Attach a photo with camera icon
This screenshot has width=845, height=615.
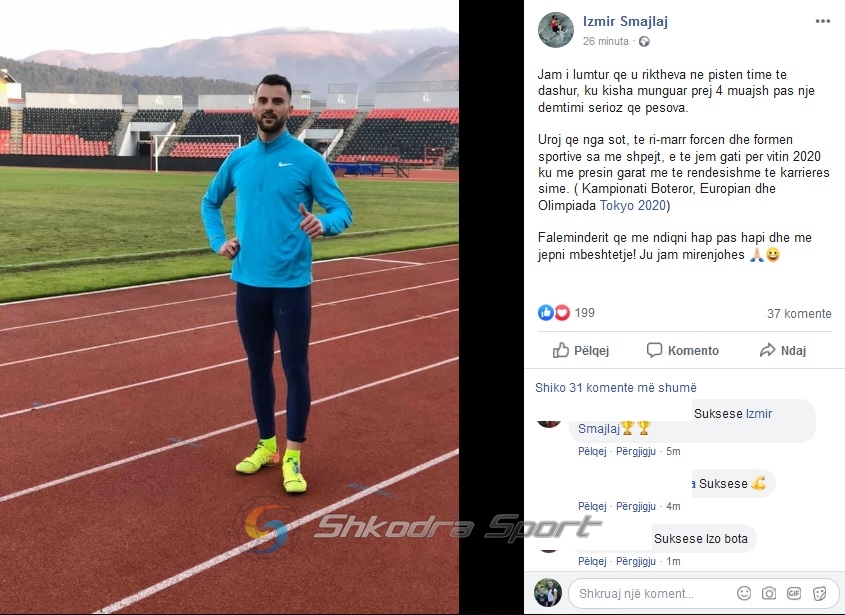point(769,593)
